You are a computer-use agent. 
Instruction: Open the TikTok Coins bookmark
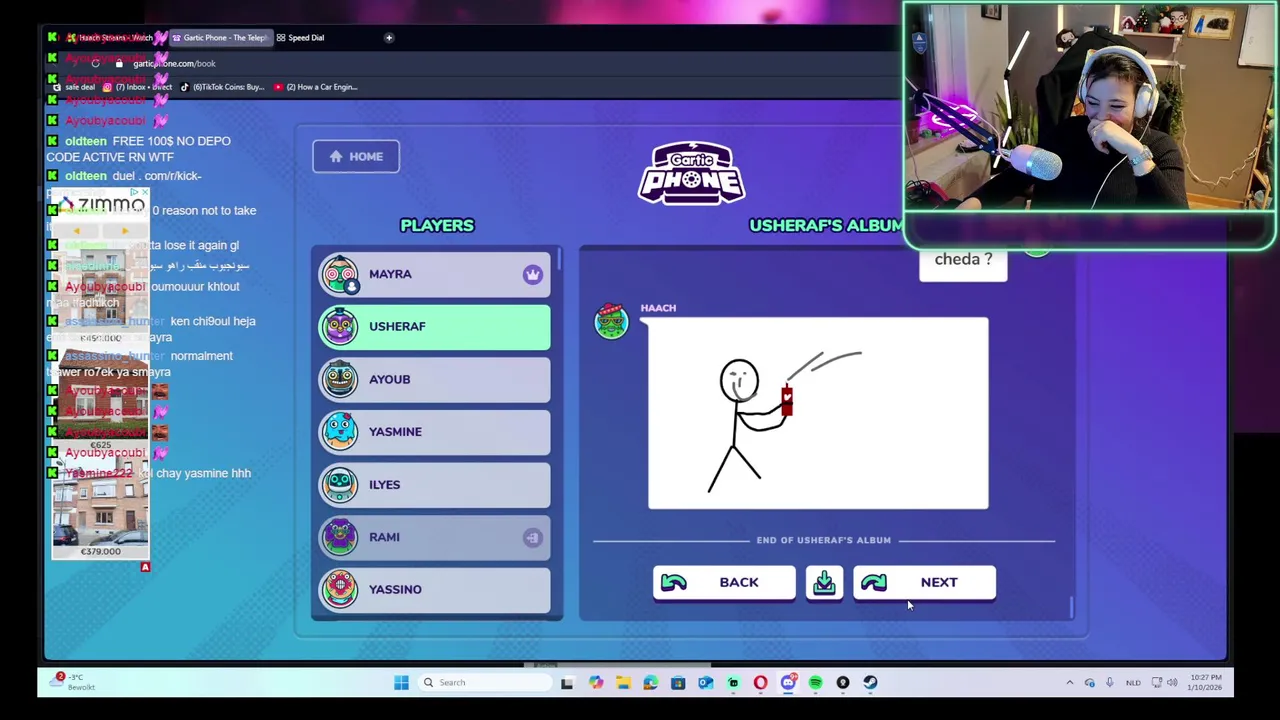tap(222, 87)
